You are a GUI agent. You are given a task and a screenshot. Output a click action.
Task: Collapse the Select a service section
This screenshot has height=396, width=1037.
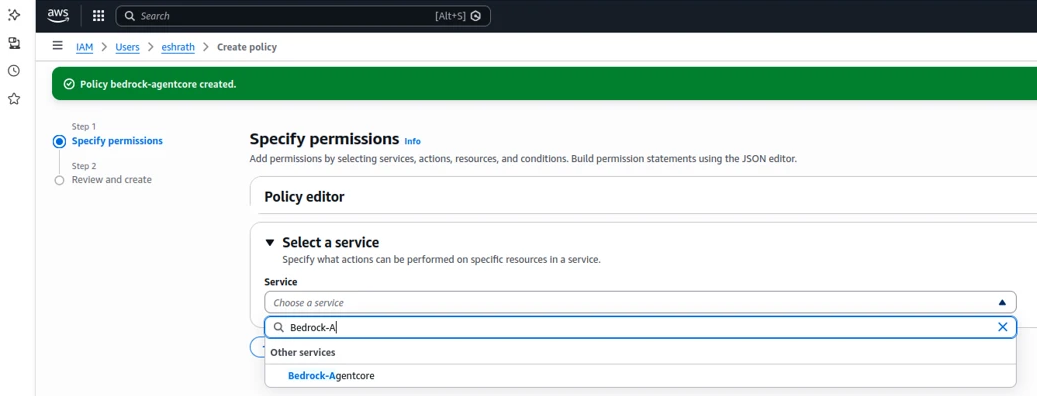tap(270, 243)
